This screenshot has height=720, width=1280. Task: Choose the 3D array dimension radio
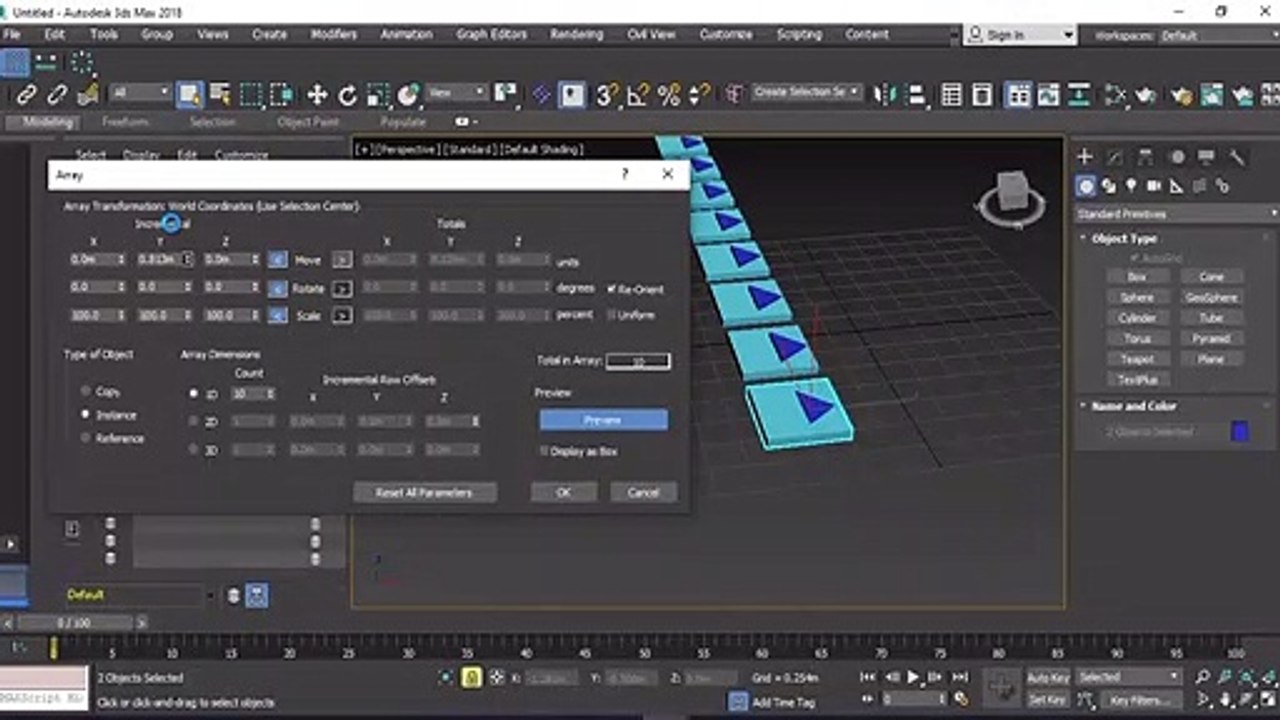194,450
